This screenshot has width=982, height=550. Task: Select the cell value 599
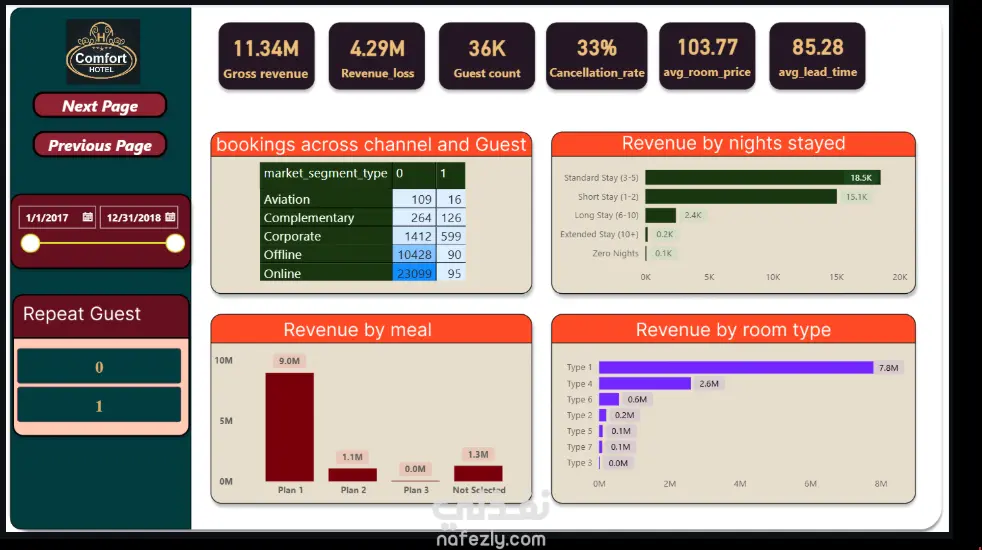tap(451, 236)
